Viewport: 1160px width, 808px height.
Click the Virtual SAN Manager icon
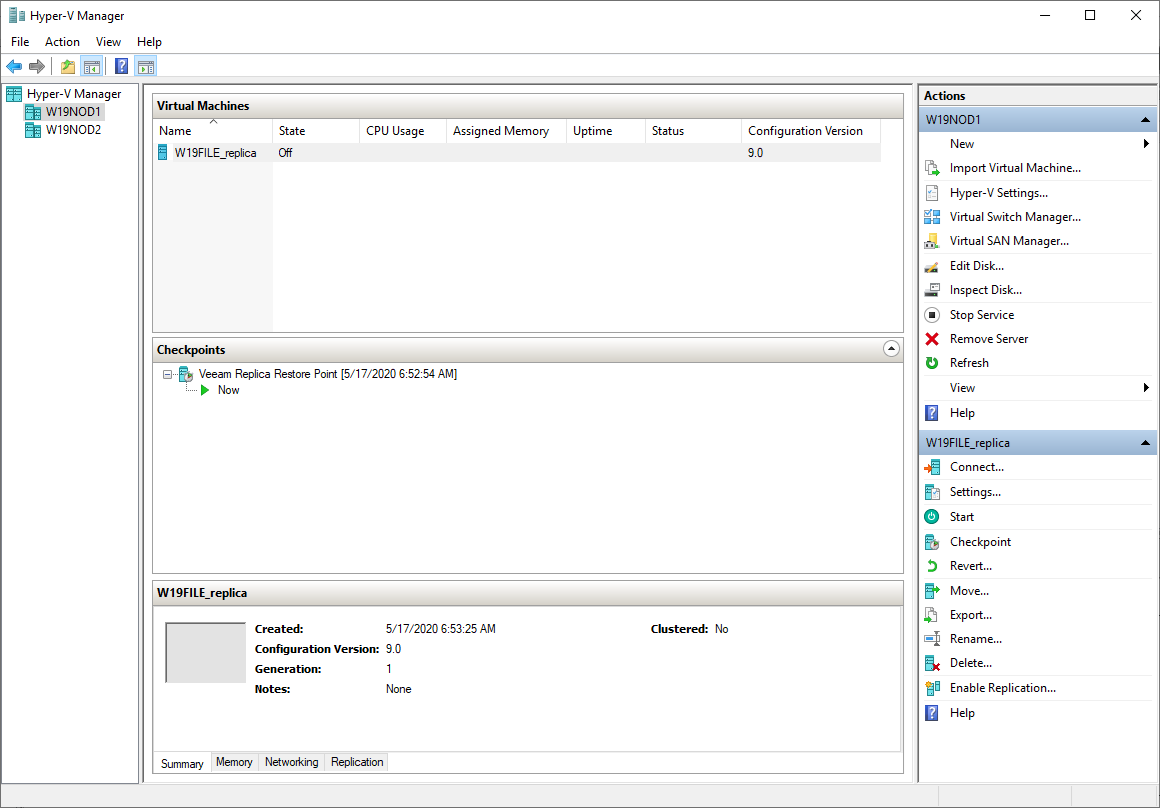932,241
